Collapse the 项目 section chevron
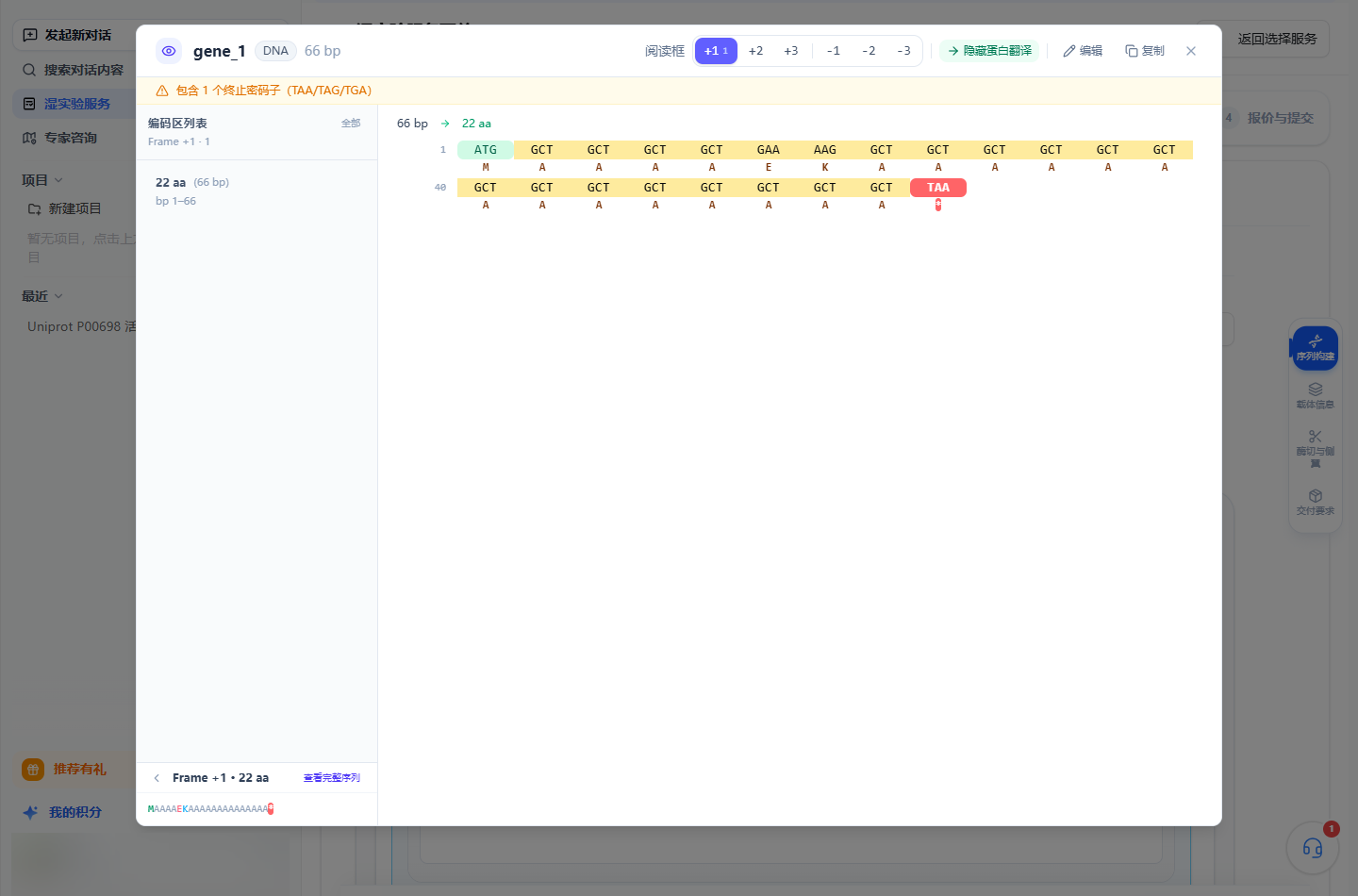 tap(58, 180)
